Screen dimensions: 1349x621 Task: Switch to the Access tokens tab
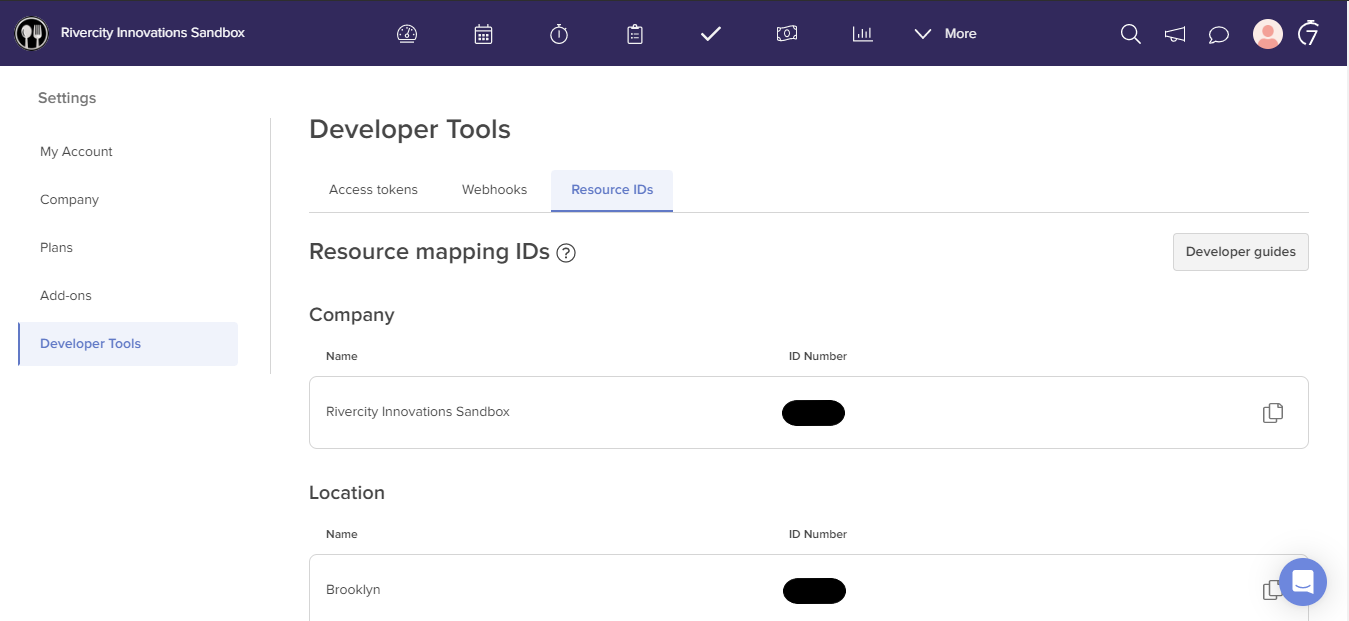coord(373,190)
